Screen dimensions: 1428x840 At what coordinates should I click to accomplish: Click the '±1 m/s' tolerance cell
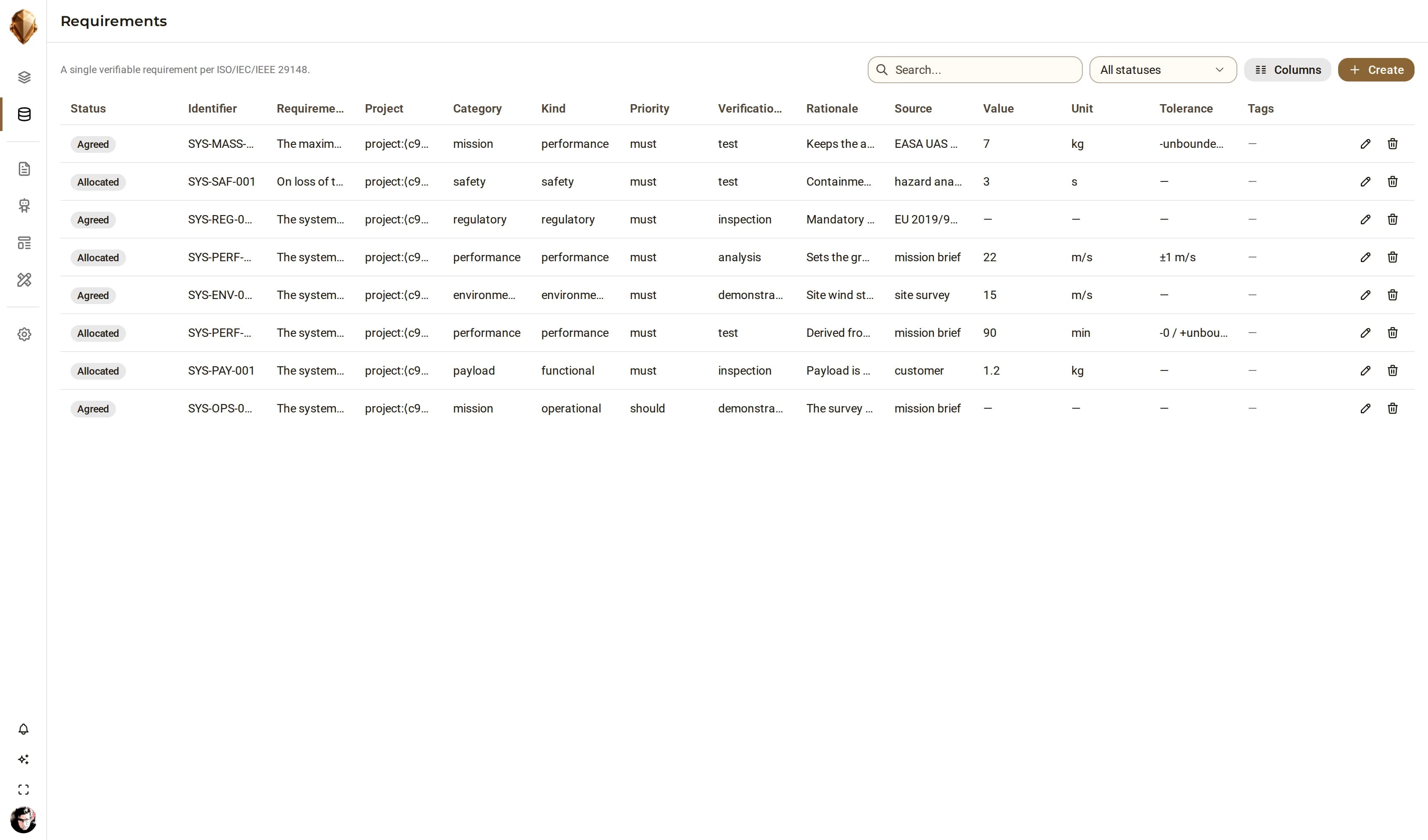1177,257
